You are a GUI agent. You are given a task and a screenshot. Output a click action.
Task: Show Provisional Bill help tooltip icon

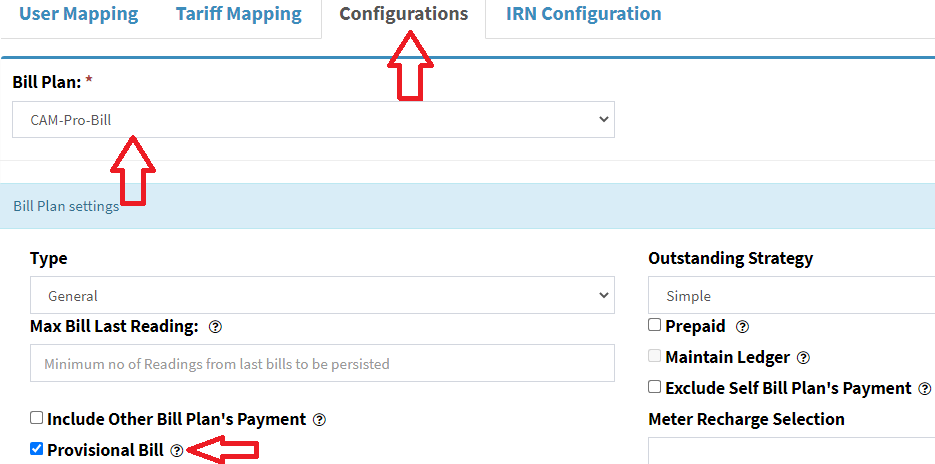click(177, 451)
